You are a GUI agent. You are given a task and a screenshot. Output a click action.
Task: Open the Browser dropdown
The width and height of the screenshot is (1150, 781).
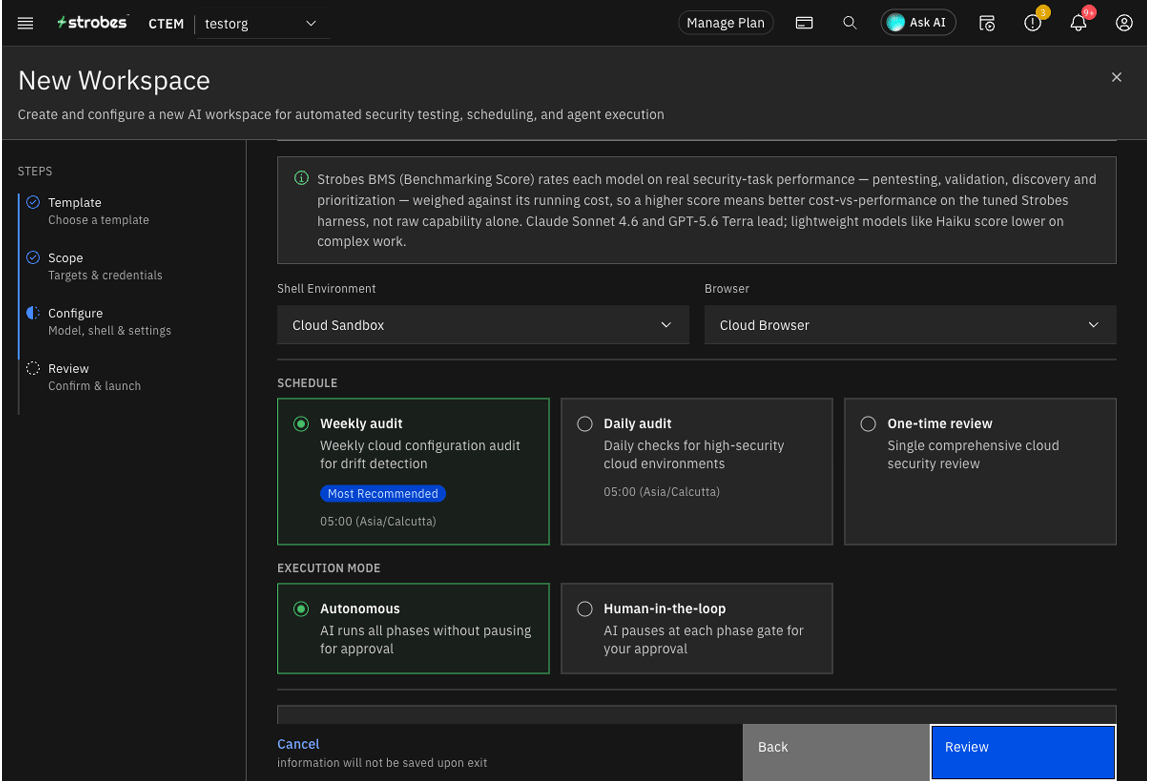click(x=910, y=325)
